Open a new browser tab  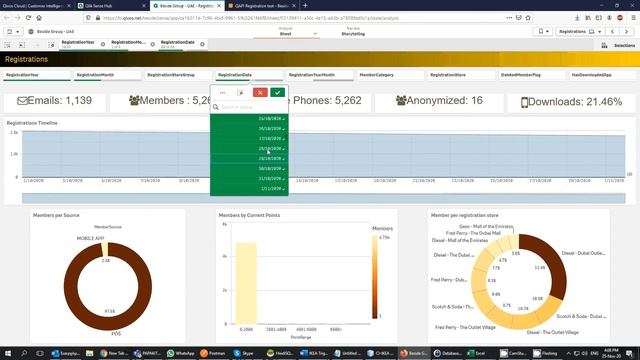305,6
